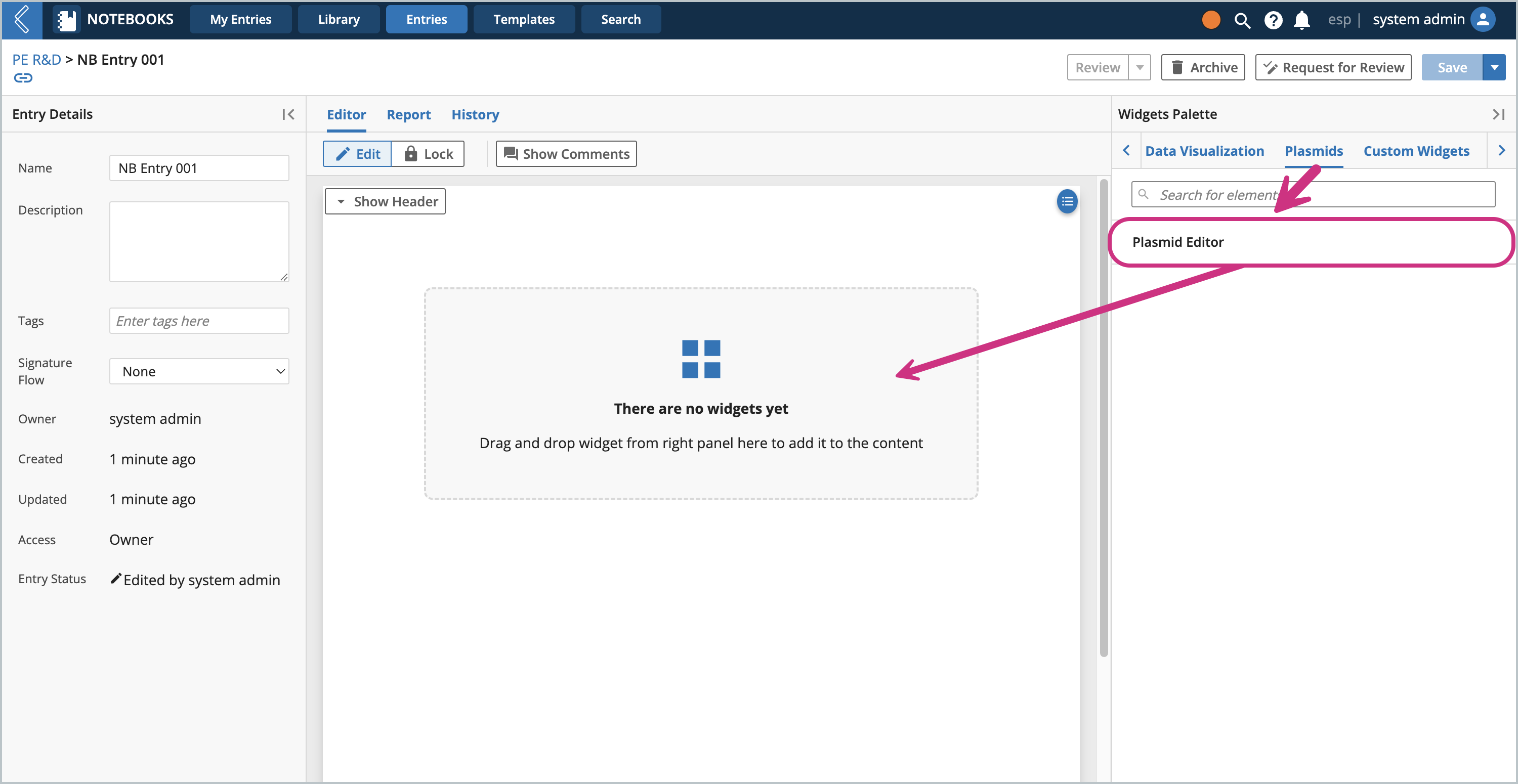This screenshot has width=1518, height=784.
Task: Click the PE R&D breadcrumb link
Action: point(36,60)
